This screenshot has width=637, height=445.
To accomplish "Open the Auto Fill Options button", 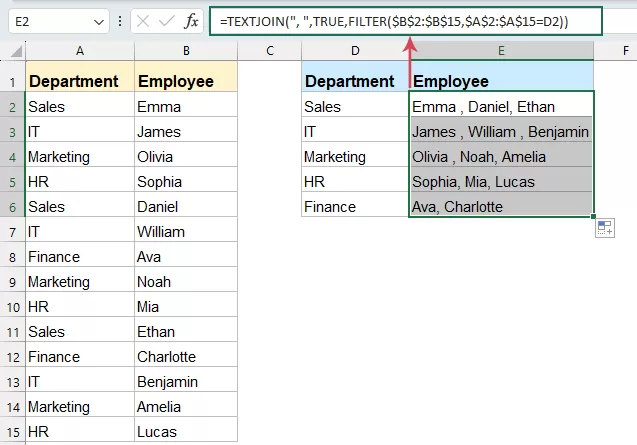I will pos(604,228).
